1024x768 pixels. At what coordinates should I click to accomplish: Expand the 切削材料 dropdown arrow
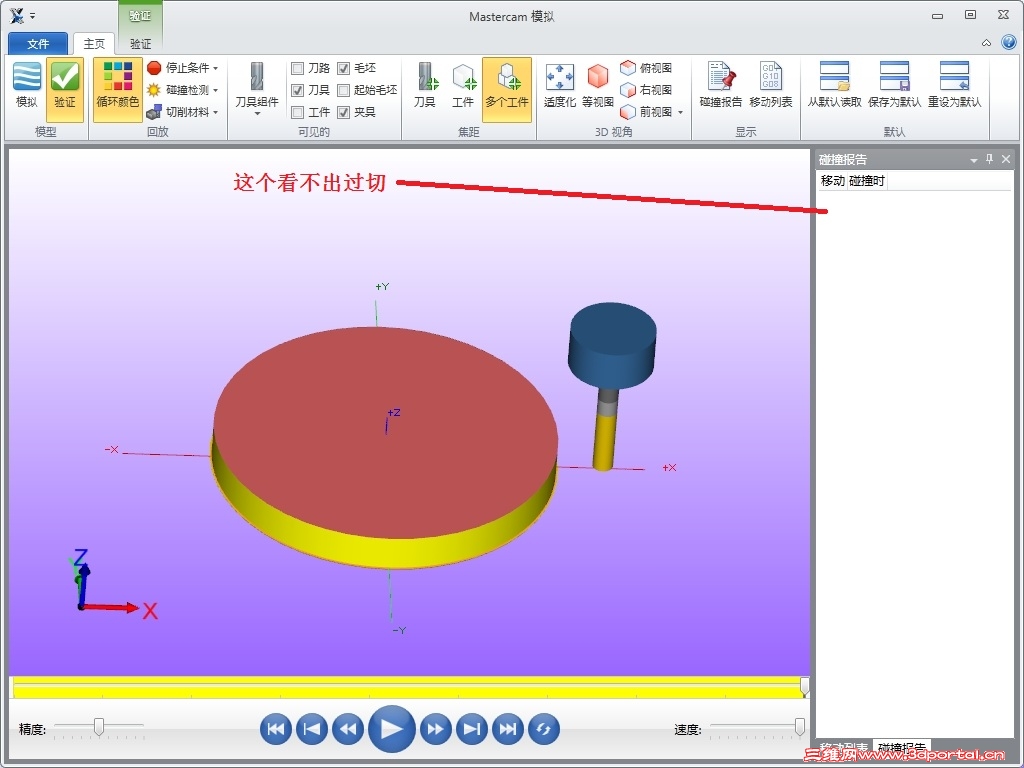click(x=216, y=112)
